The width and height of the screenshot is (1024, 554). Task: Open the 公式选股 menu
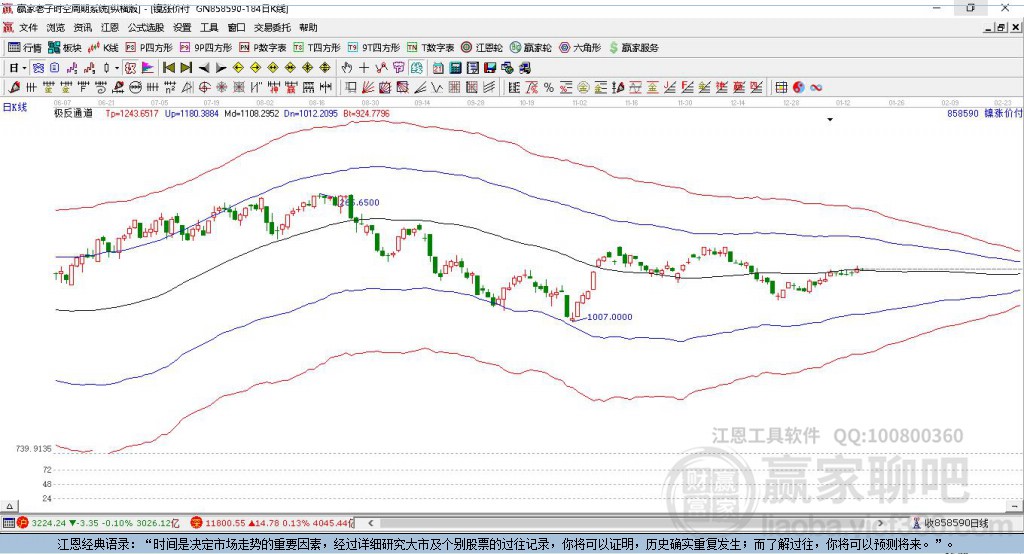point(146,27)
